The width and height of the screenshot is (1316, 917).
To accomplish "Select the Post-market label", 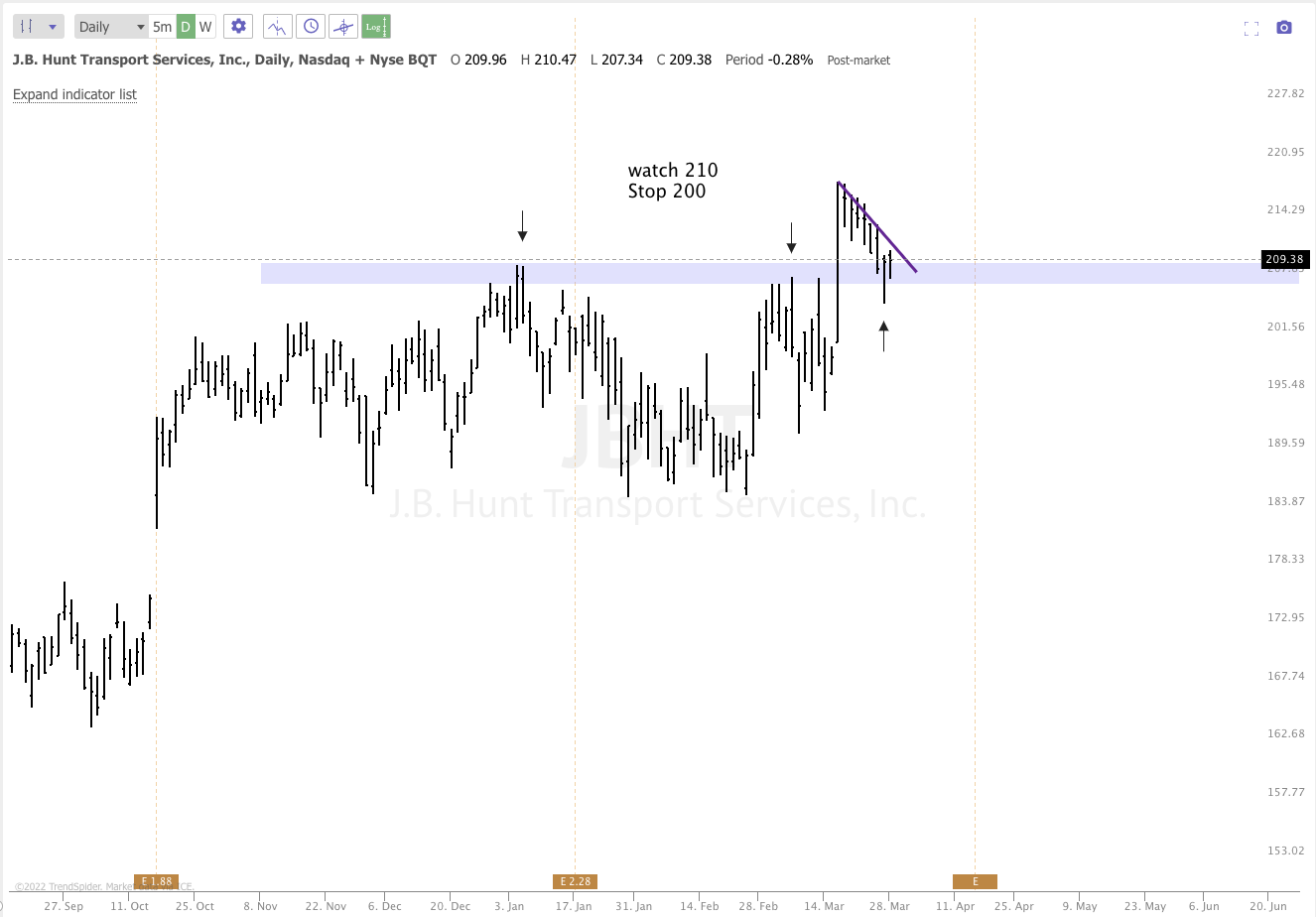I will [857, 60].
